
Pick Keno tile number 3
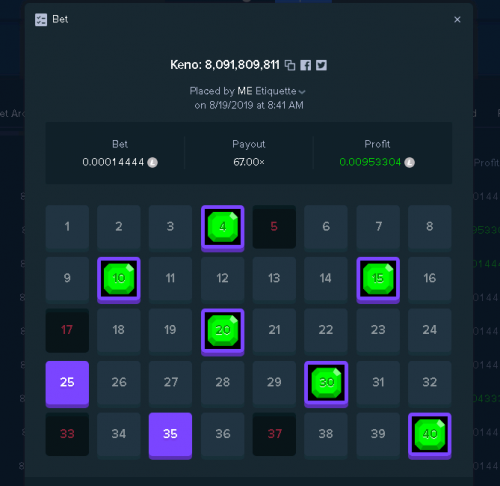click(x=170, y=228)
